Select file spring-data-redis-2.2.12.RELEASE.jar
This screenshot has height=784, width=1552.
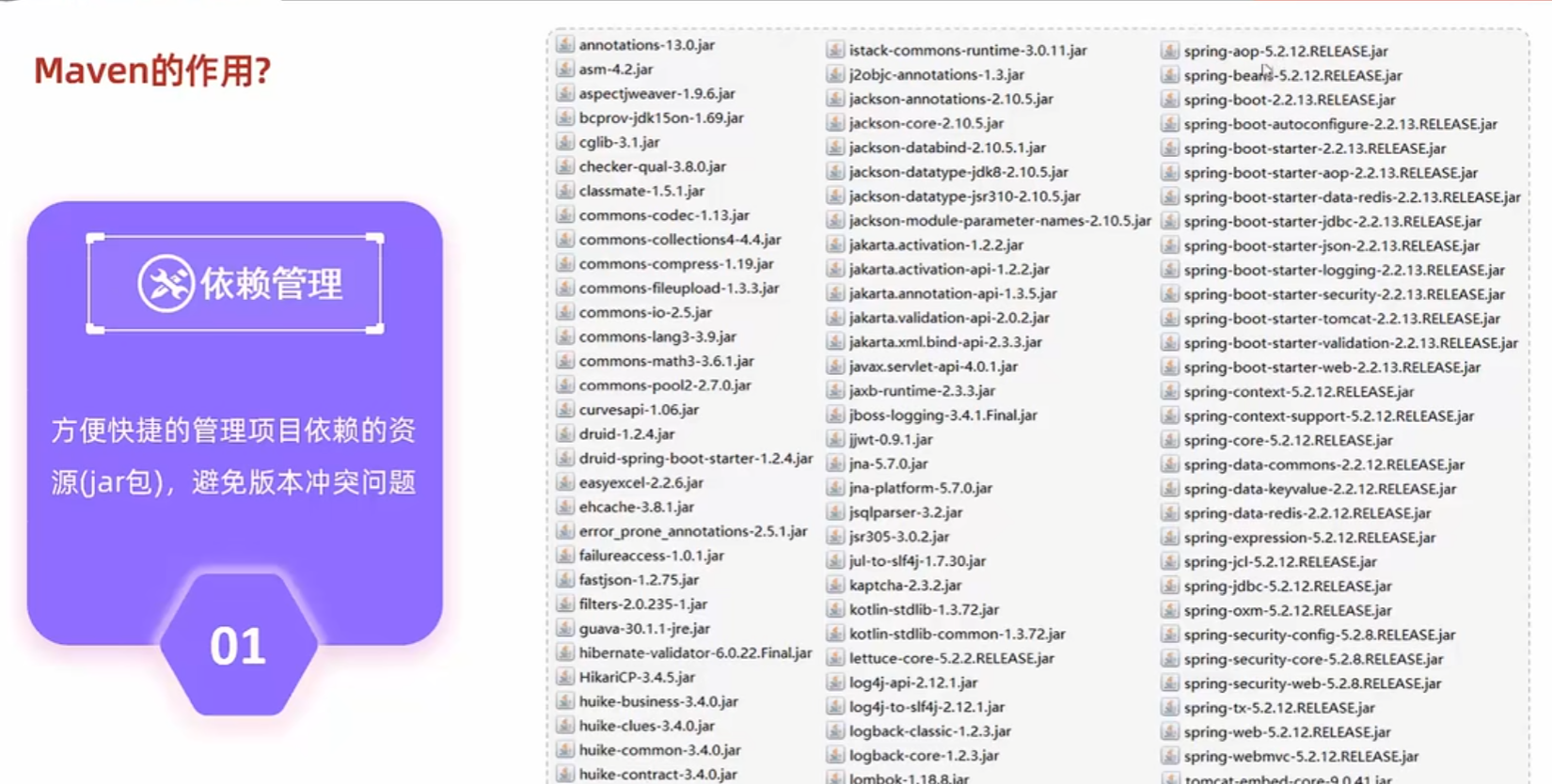coord(1307,513)
